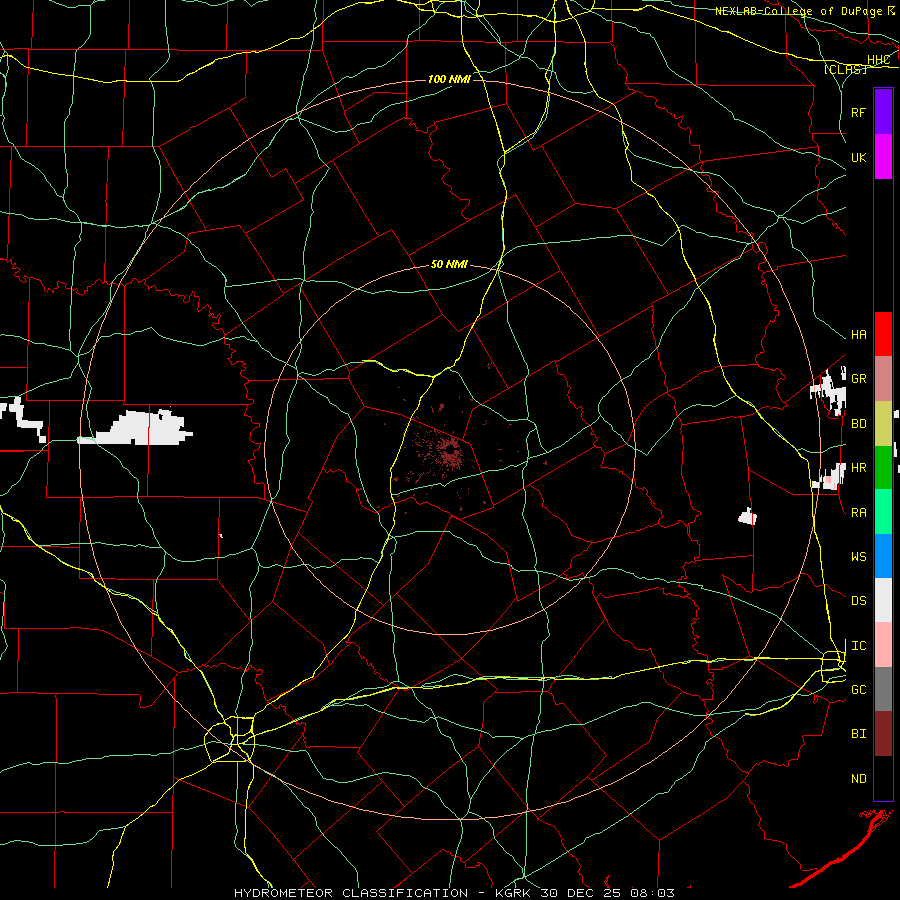Click the 'RF' legend label

pos(858,112)
